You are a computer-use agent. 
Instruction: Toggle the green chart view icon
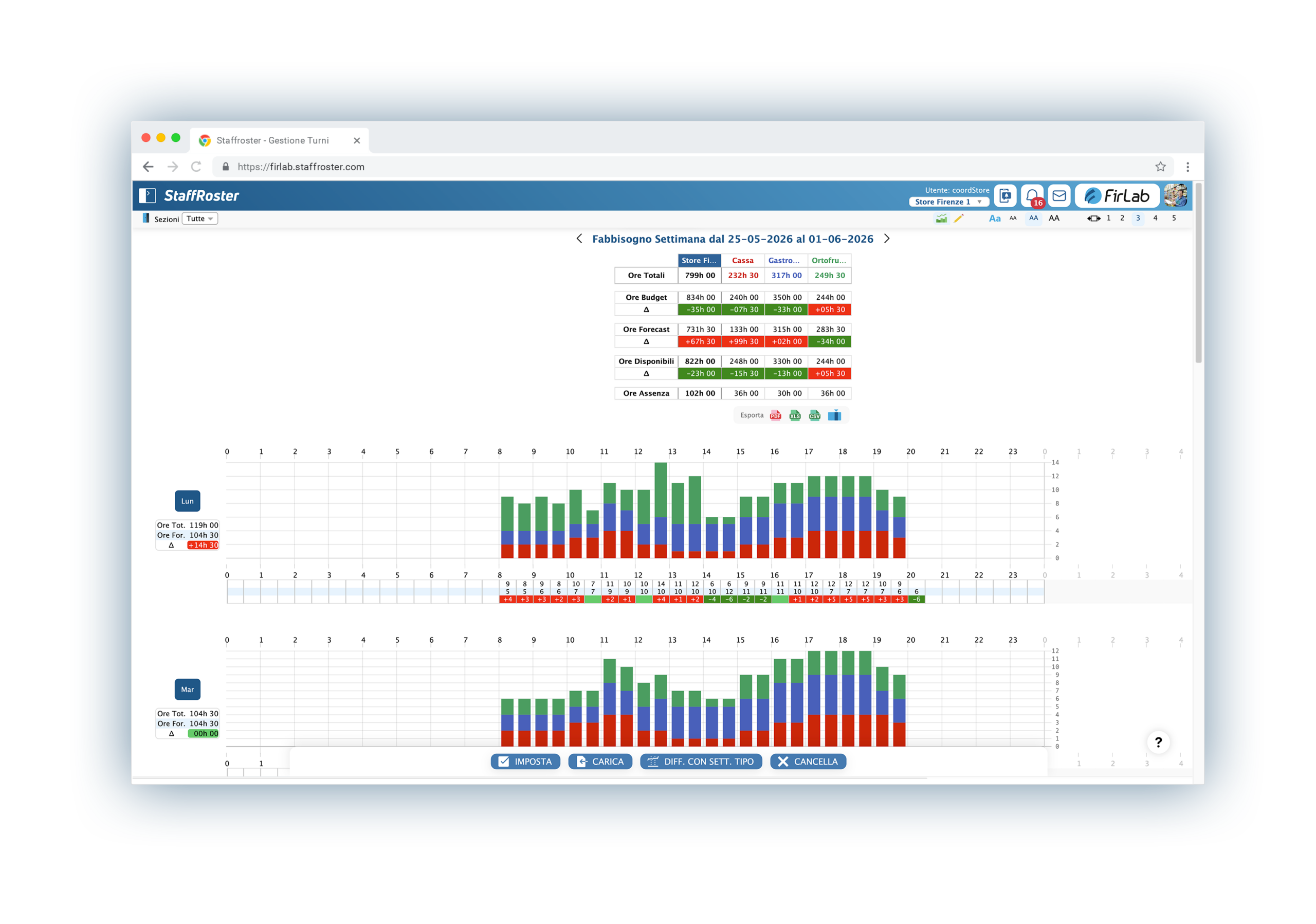[941, 219]
